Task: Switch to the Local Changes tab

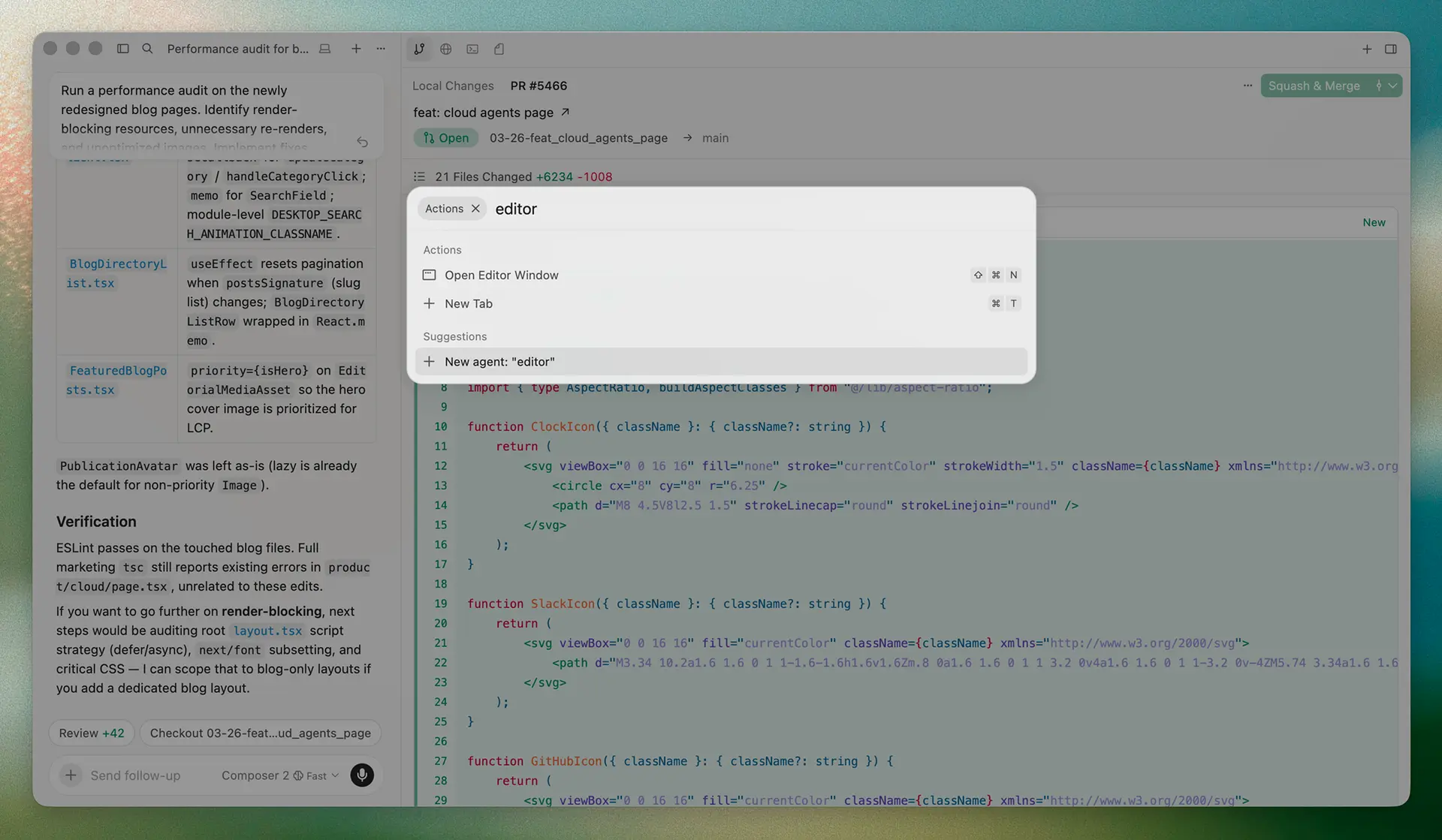Action: (x=453, y=86)
